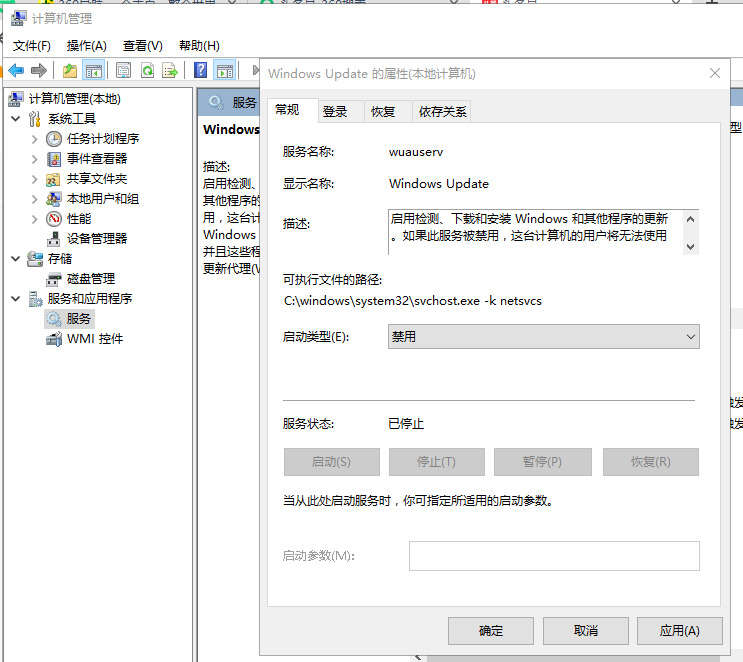Expand the 本地用户和组 node
743x662 pixels.
click(x=34, y=199)
